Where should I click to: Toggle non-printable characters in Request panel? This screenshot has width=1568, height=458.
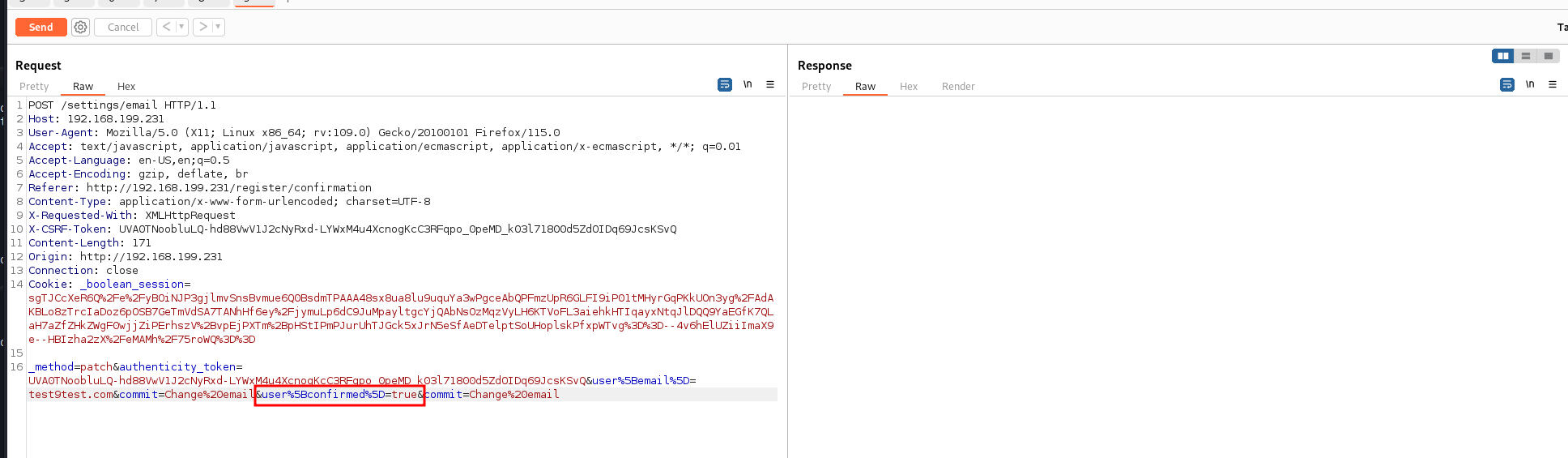pyautogui.click(x=748, y=84)
